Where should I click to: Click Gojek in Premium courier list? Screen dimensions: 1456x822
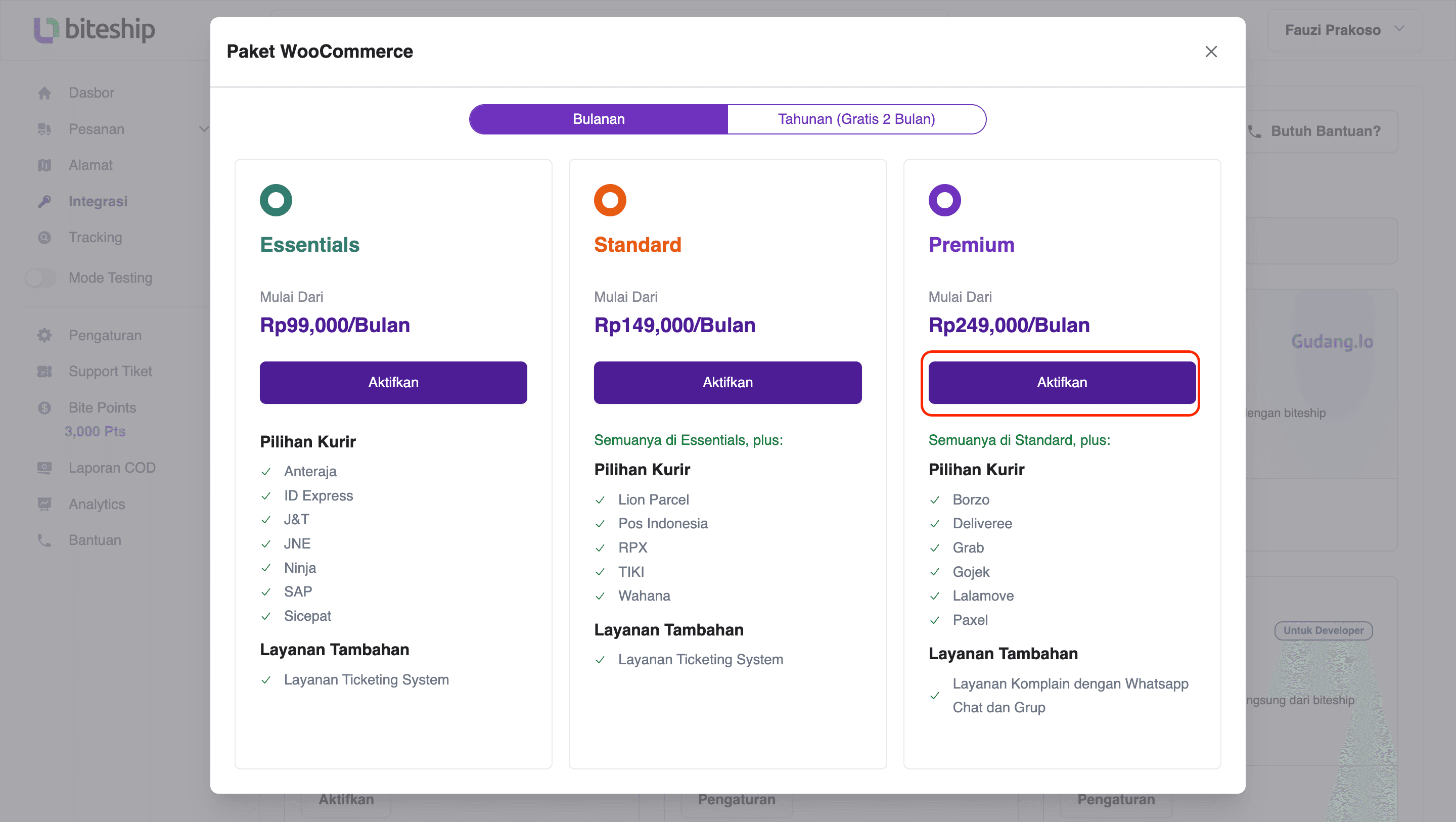click(x=971, y=572)
